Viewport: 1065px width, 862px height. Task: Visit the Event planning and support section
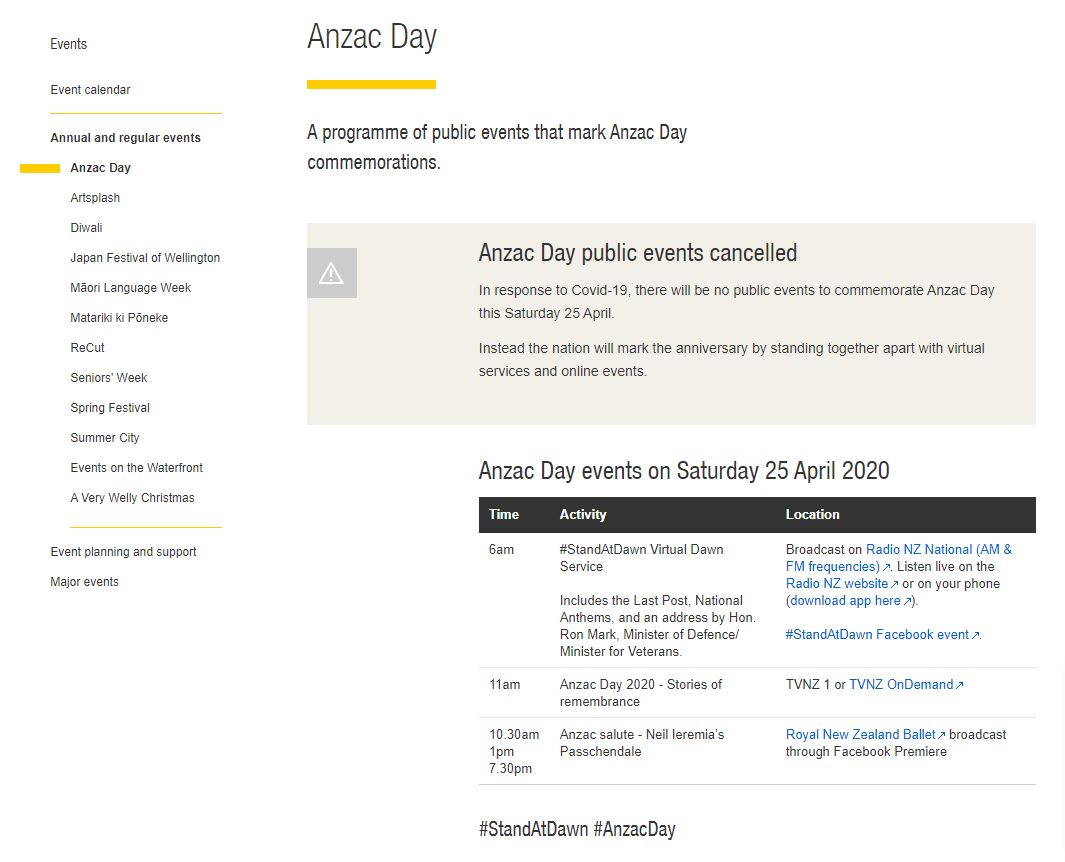[123, 551]
